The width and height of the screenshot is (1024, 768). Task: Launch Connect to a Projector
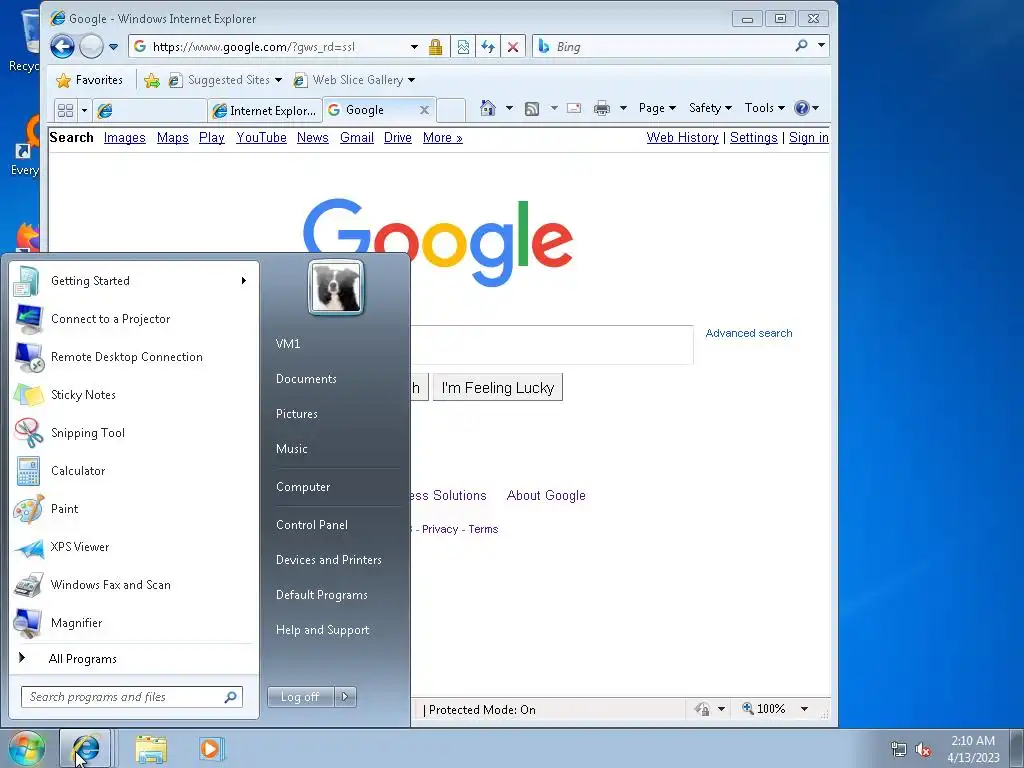[x=134, y=319]
